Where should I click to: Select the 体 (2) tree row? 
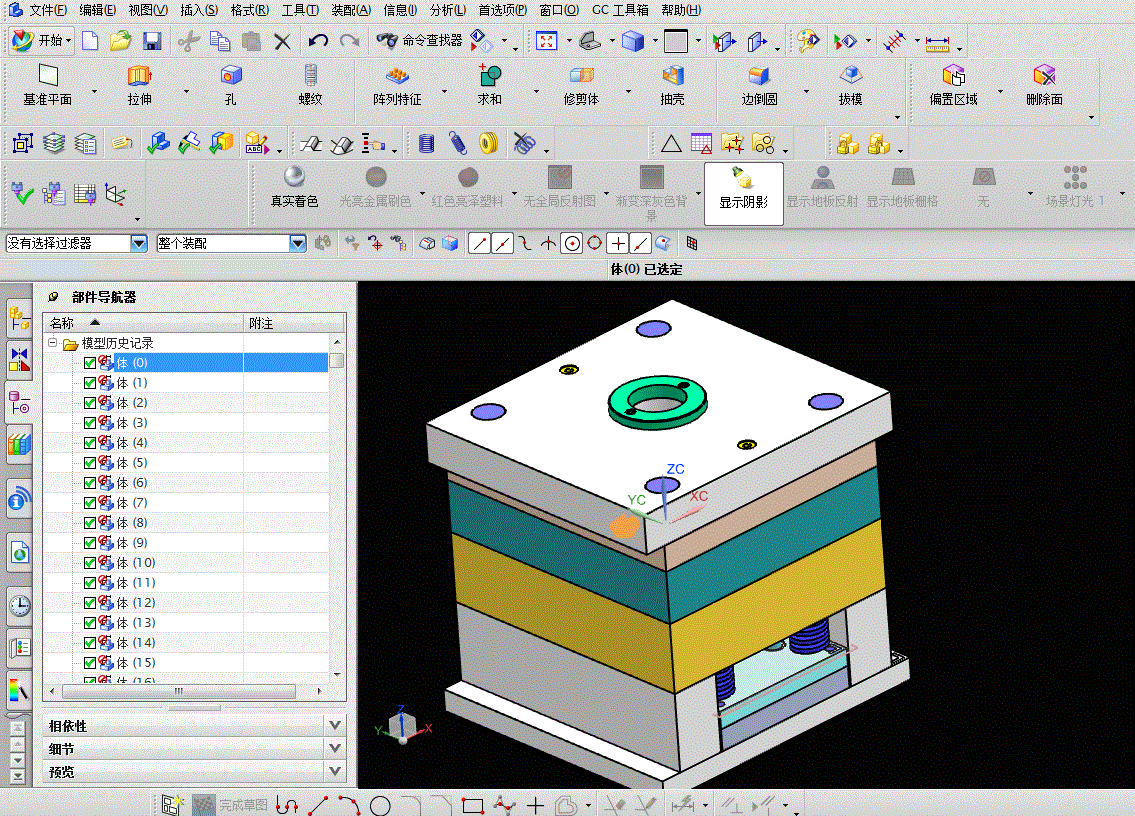click(187, 403)
